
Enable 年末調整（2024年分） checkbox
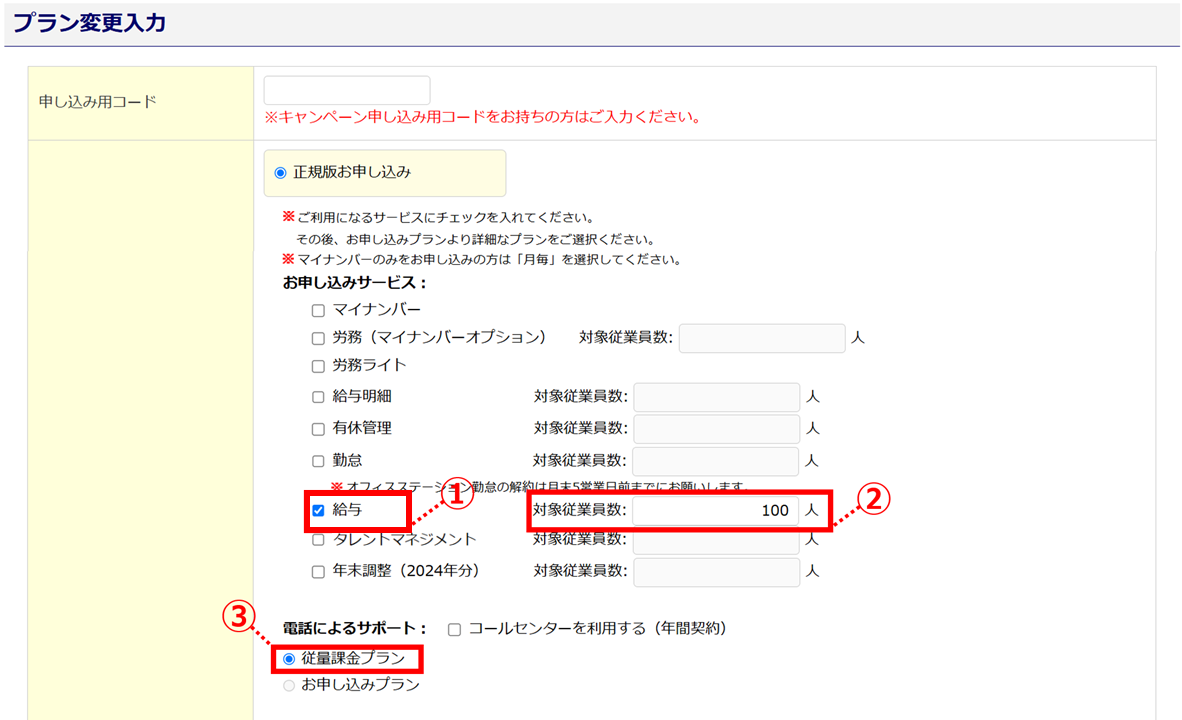(x=318, y=572)
